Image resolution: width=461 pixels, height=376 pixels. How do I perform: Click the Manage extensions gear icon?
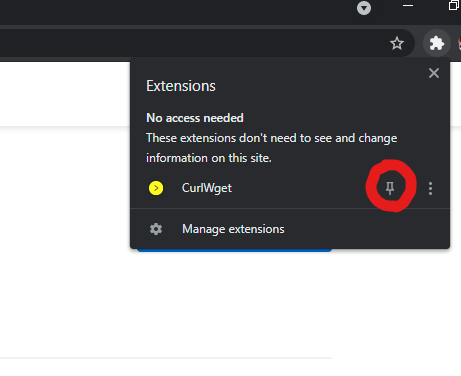(156, 229)
